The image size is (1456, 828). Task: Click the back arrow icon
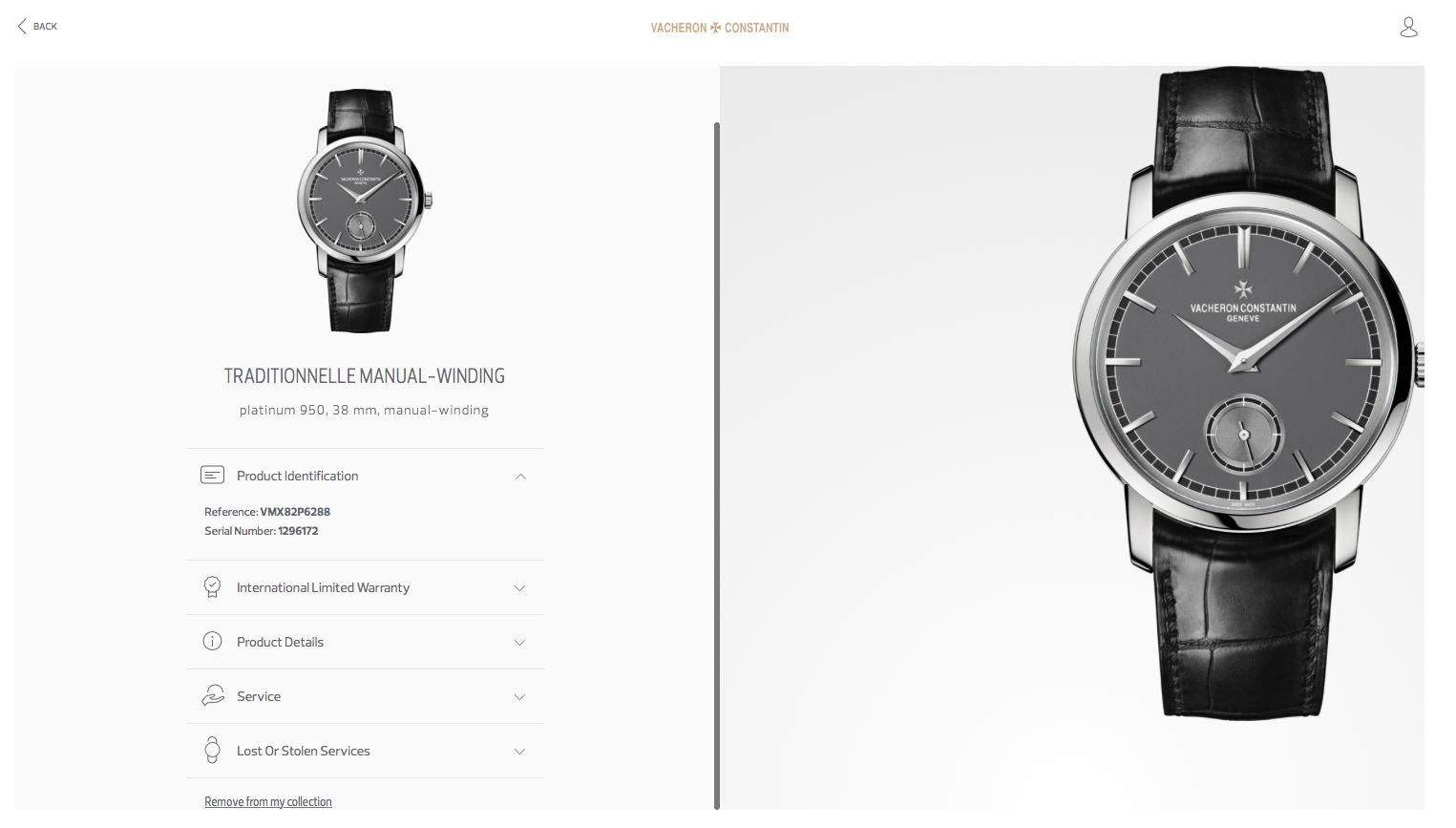(22, 27)
